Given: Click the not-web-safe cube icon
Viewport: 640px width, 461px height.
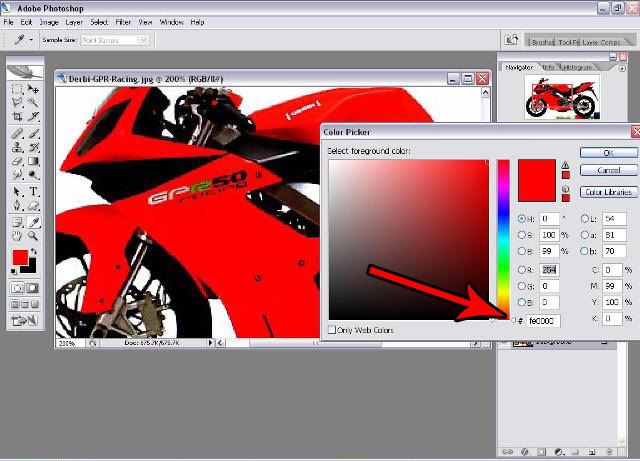Looking at the screenshot, I should [x=565, y=189].
